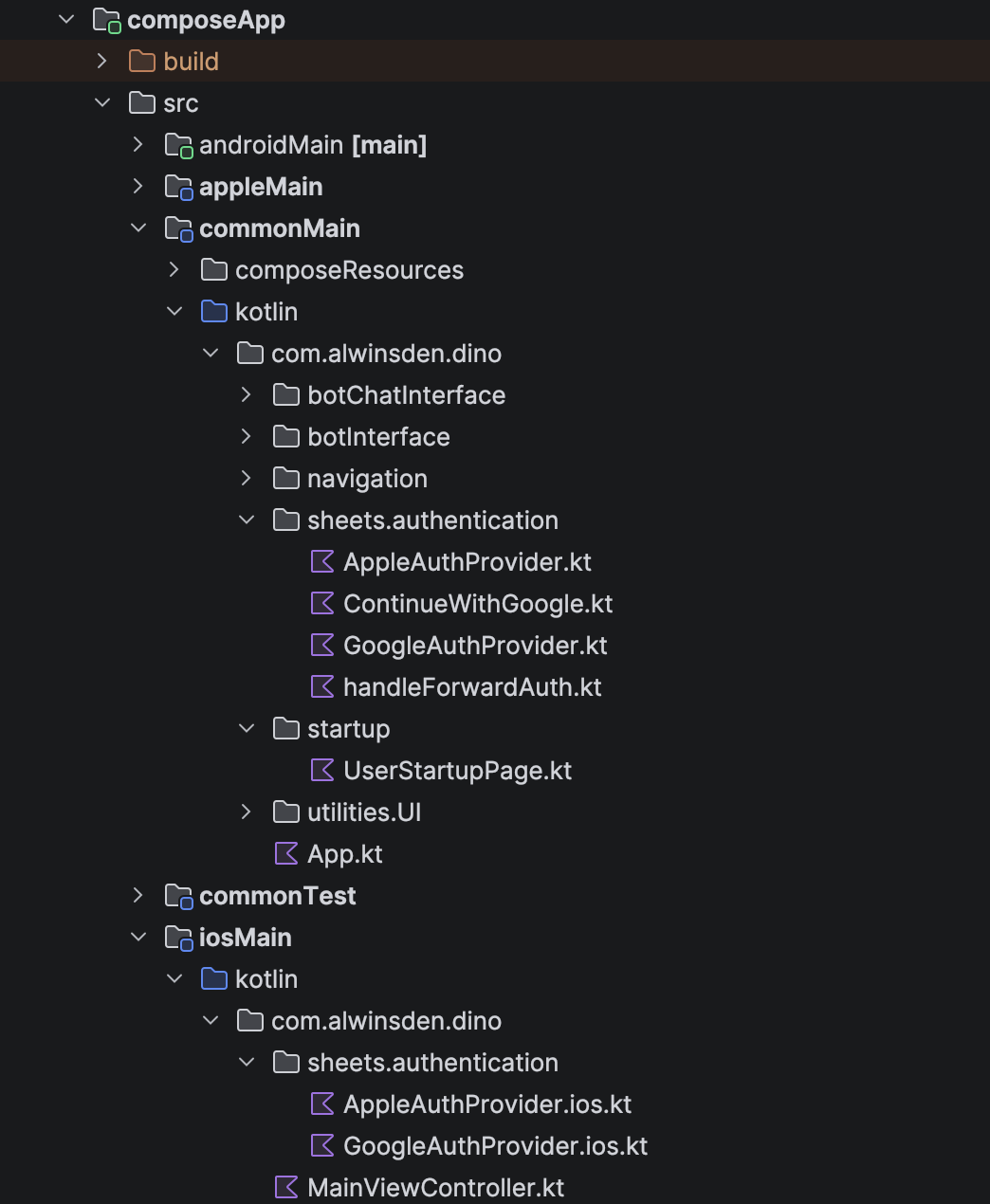The width and height of the screenshot is (990, 1204).
Task: Expand the navigation package
Action: [246, 478]
